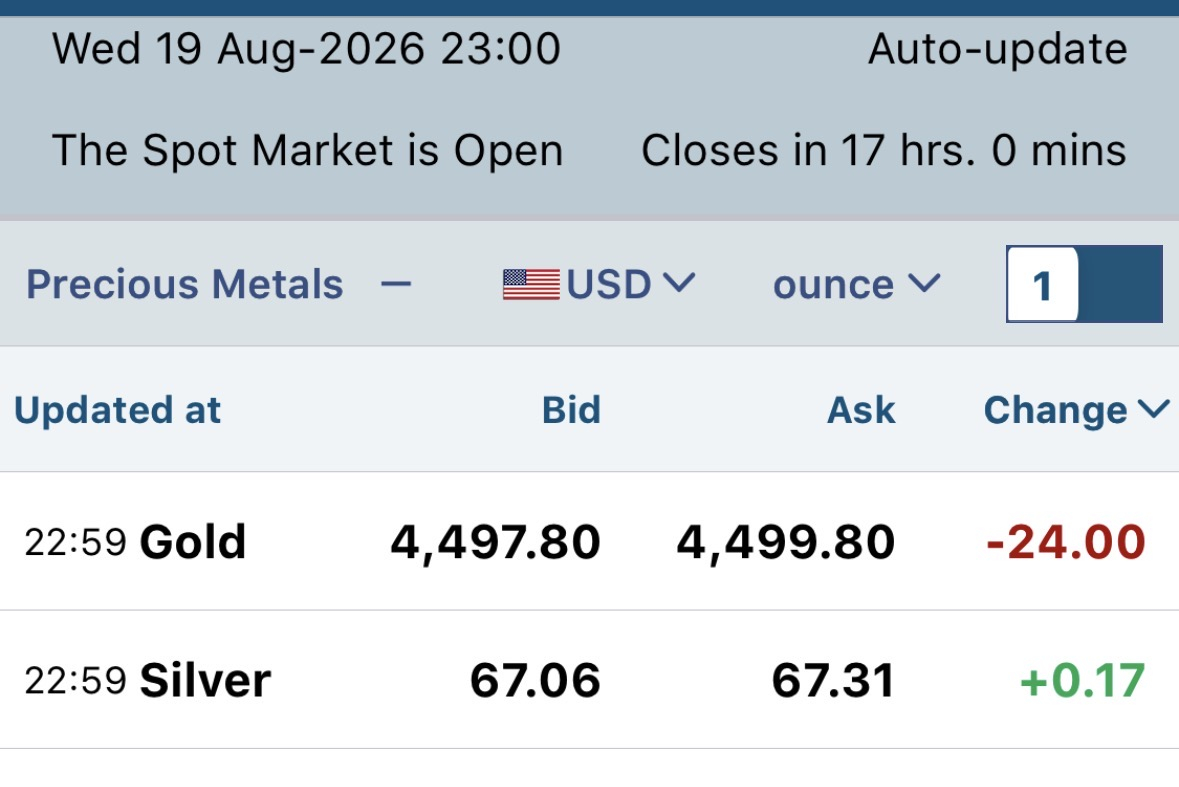The image size is (1179, 787).
Task: Open the USD currency dropdown
Action: coord(599,284)
